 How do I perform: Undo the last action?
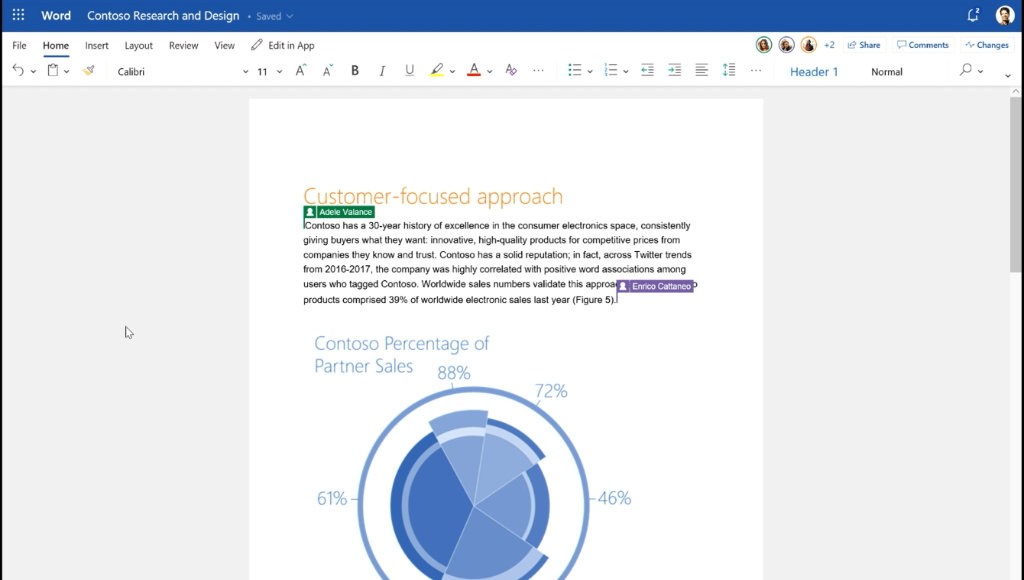(18, 71)
